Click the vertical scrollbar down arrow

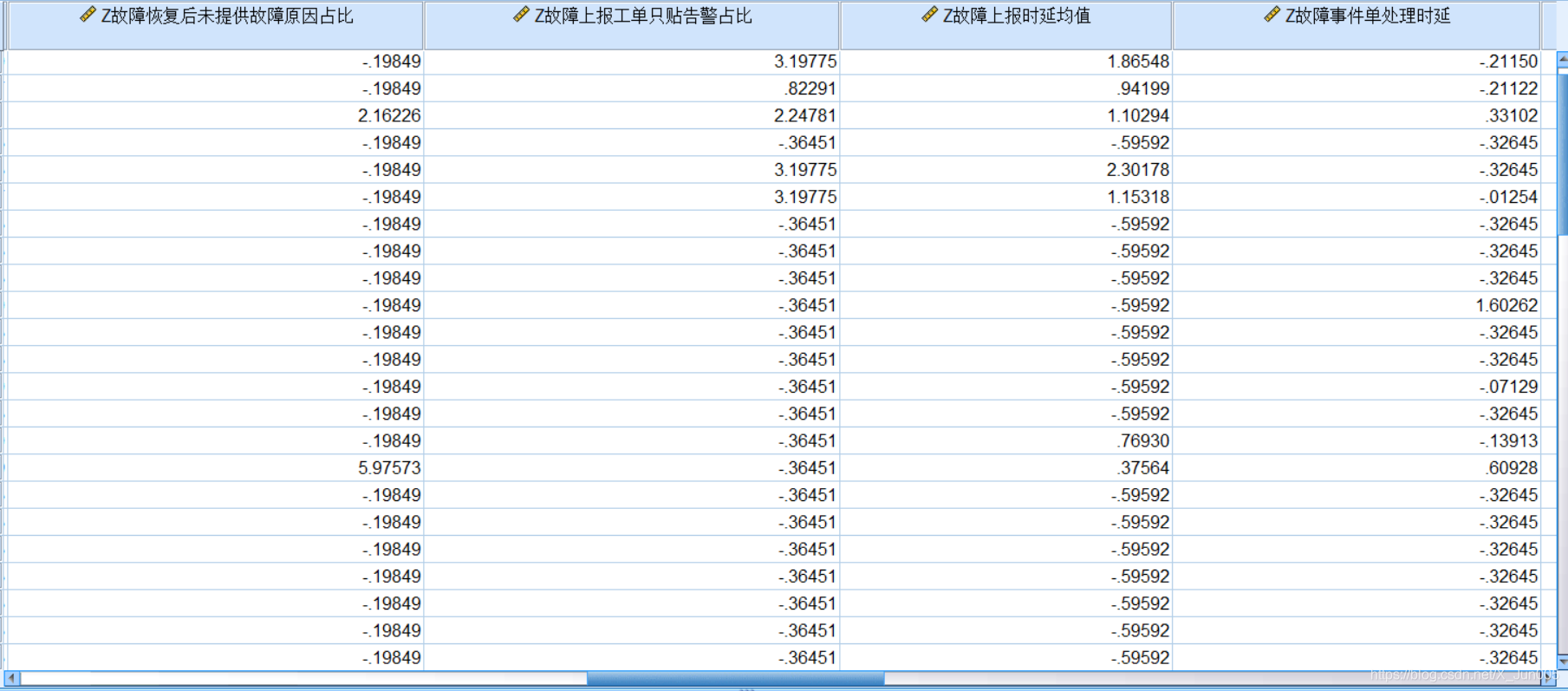(1563, 662)
